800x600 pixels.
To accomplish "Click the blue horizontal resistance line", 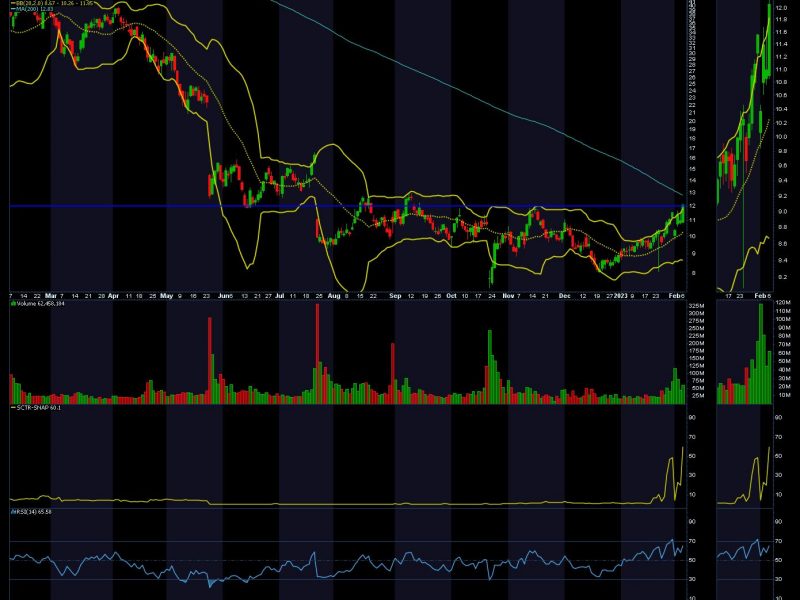I will 300,206.
